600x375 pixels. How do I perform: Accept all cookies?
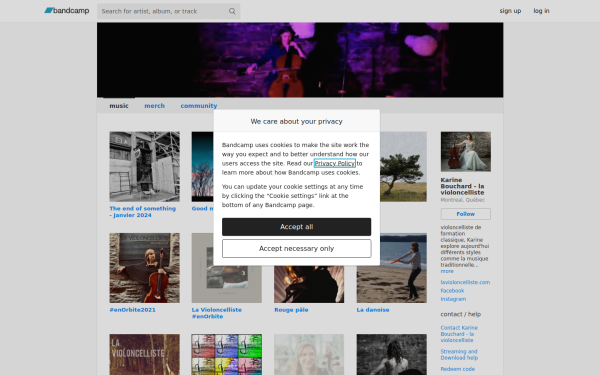[297, 227]
